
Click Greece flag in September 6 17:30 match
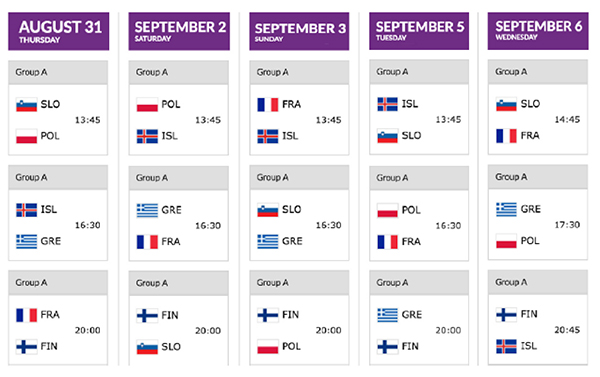tap(506, 209)
